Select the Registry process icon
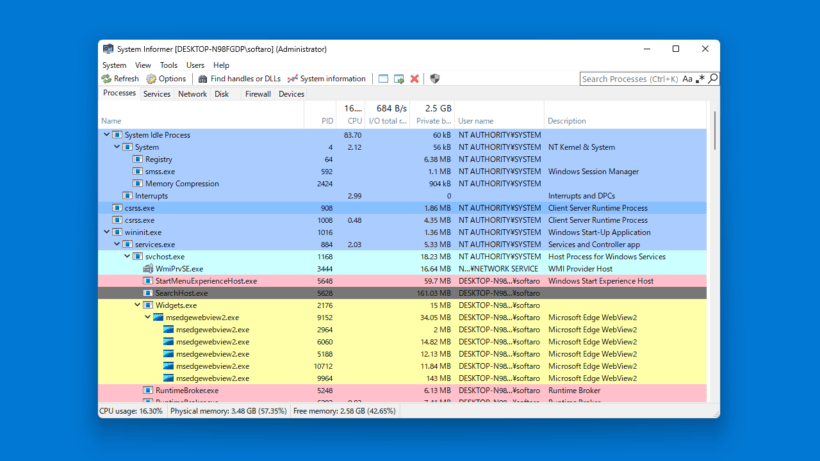820x461 pixels. pos(138,159)
